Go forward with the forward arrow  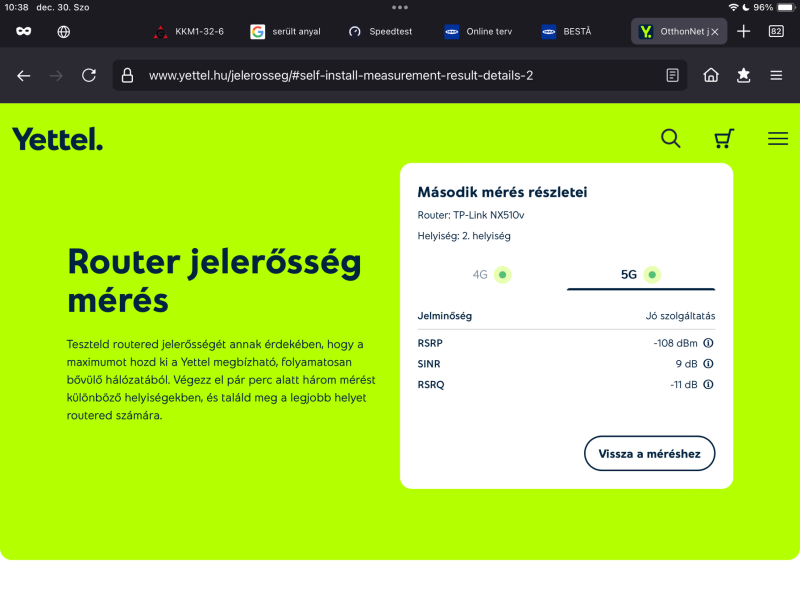(x=56, y=76)
